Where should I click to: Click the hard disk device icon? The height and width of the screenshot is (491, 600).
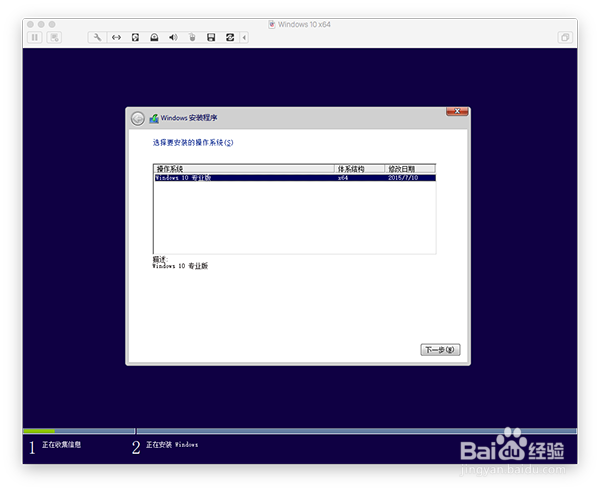135,37
